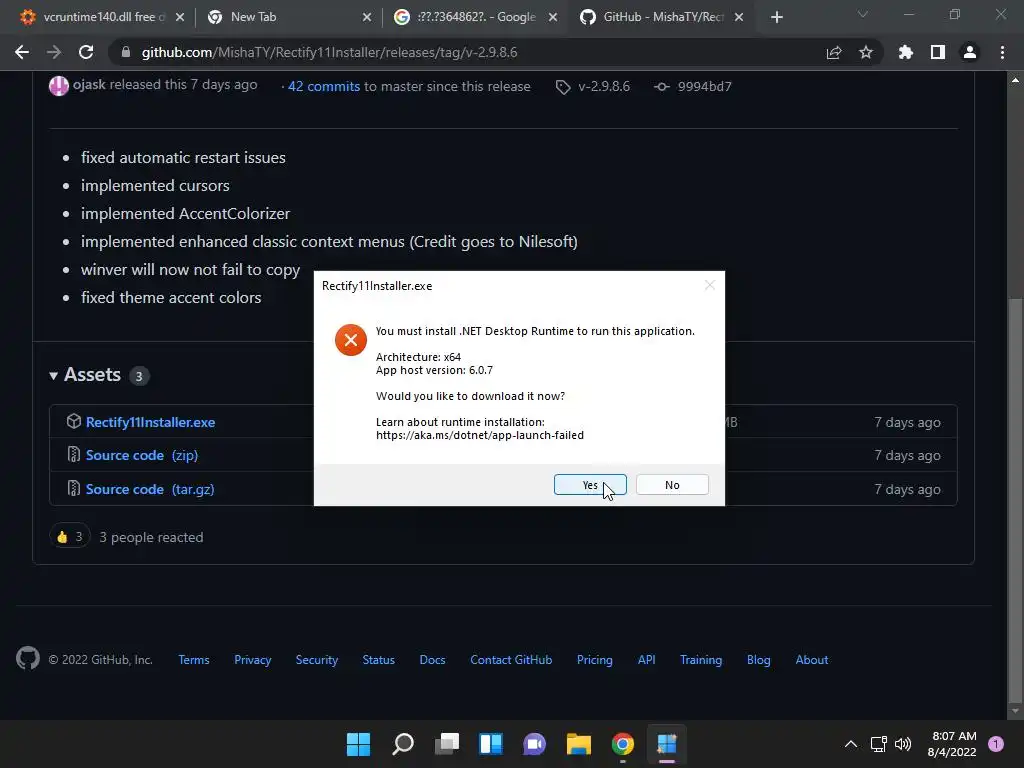1024x768 pixels.
Task: Open About footer link
Action: pyautogui.click(x=812, y=660)
